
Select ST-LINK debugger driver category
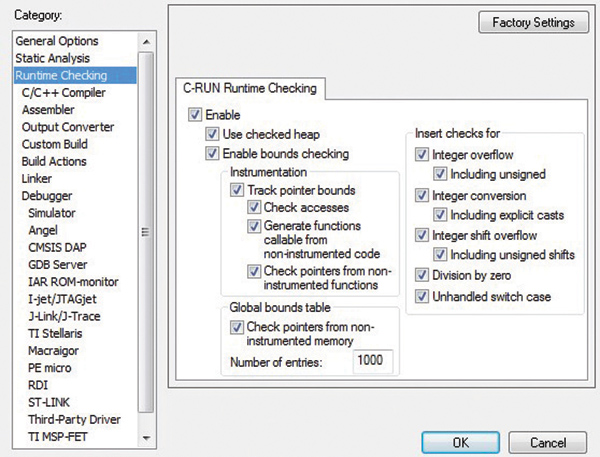point(51,403)
